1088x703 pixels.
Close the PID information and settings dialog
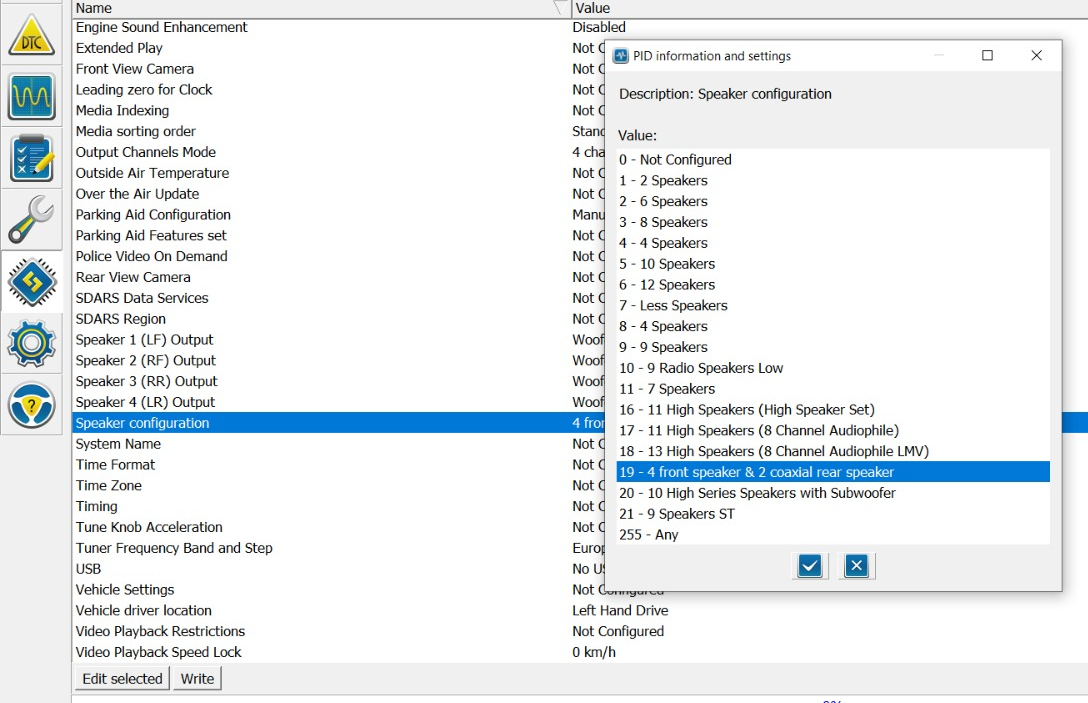click(x=1036, y=56)
